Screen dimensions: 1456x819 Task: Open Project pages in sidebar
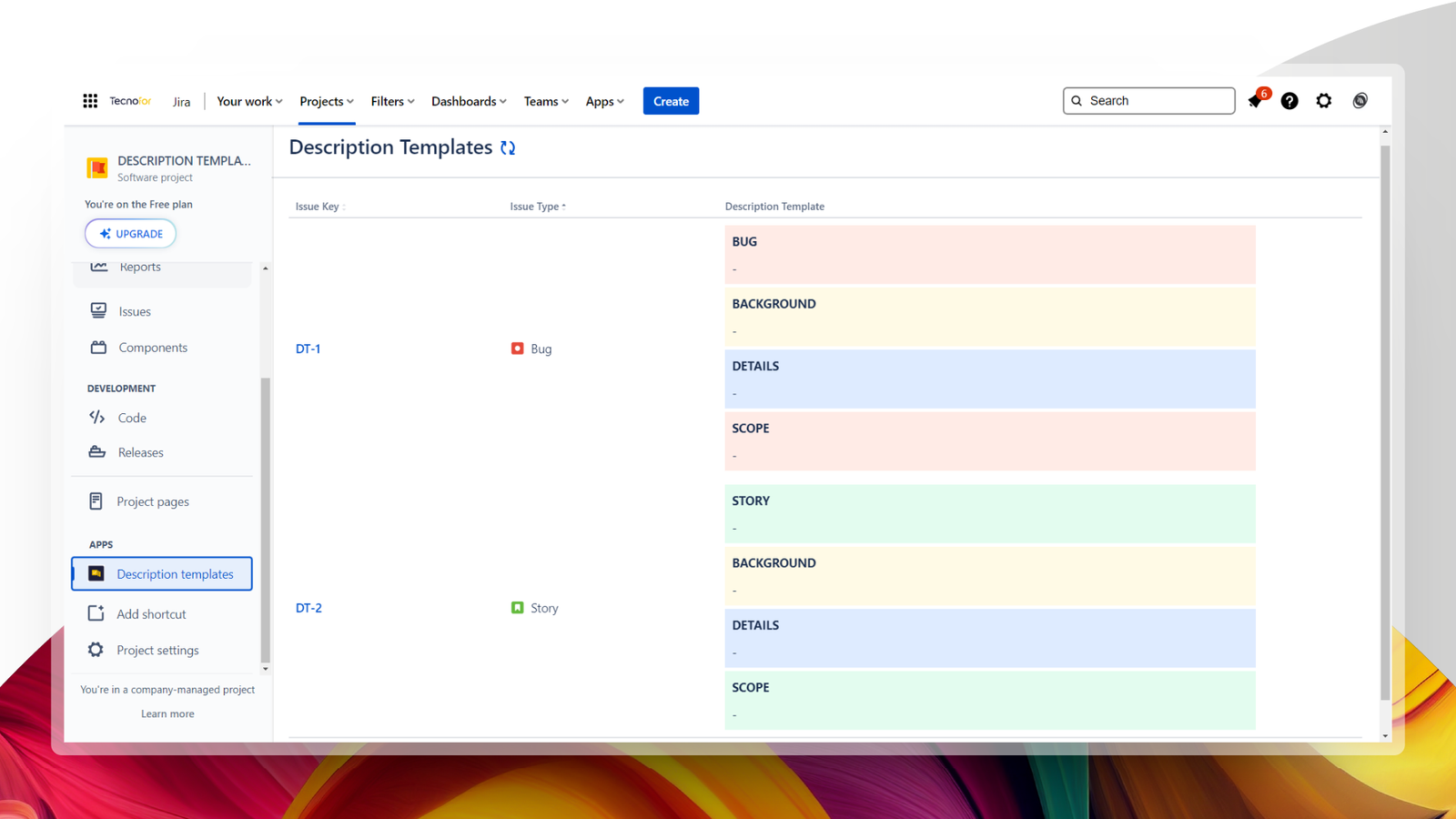pyautogui.click(x=153, y=501)
